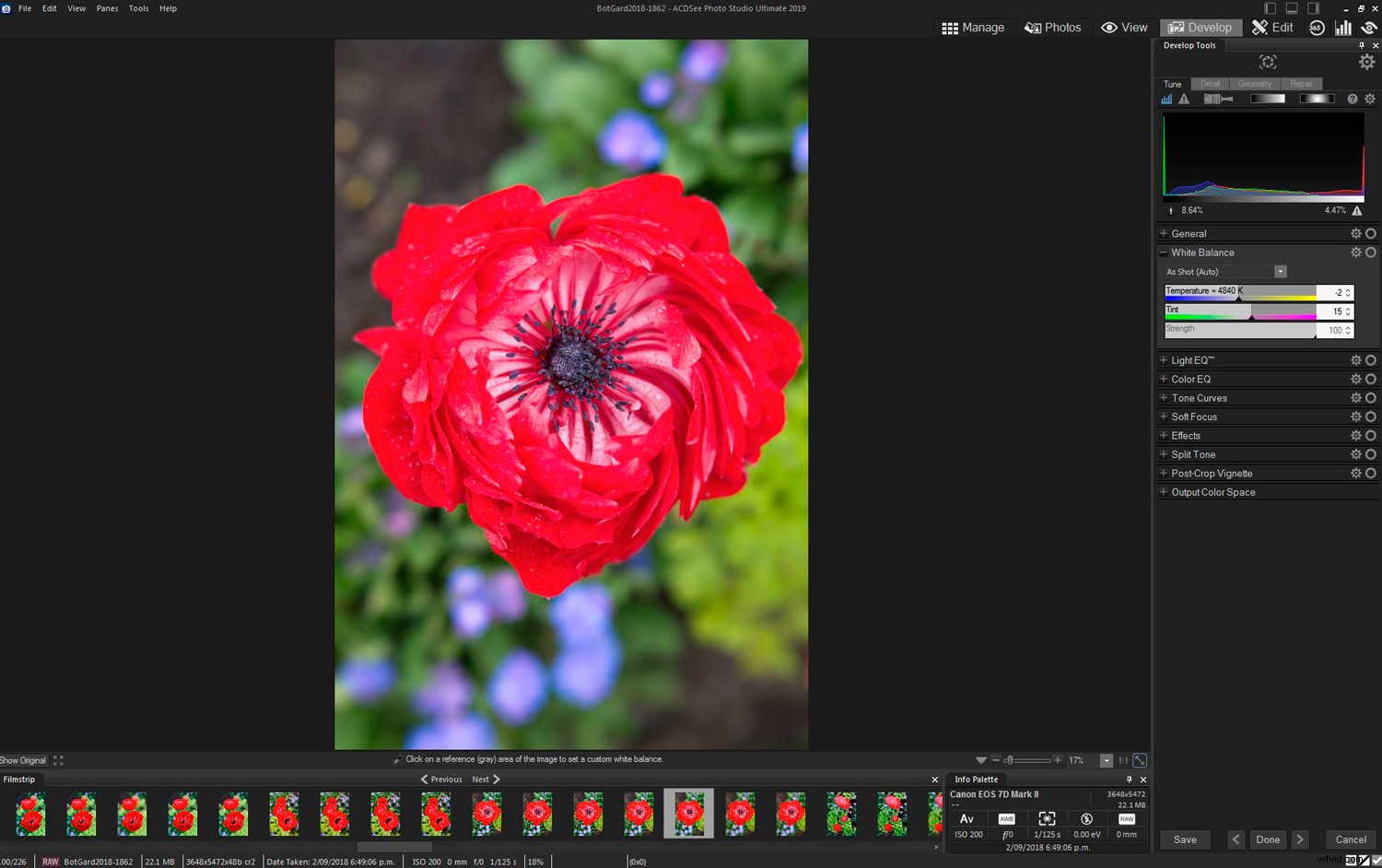Open the histogram view from the top toolbar

[x=1342, y=27]
